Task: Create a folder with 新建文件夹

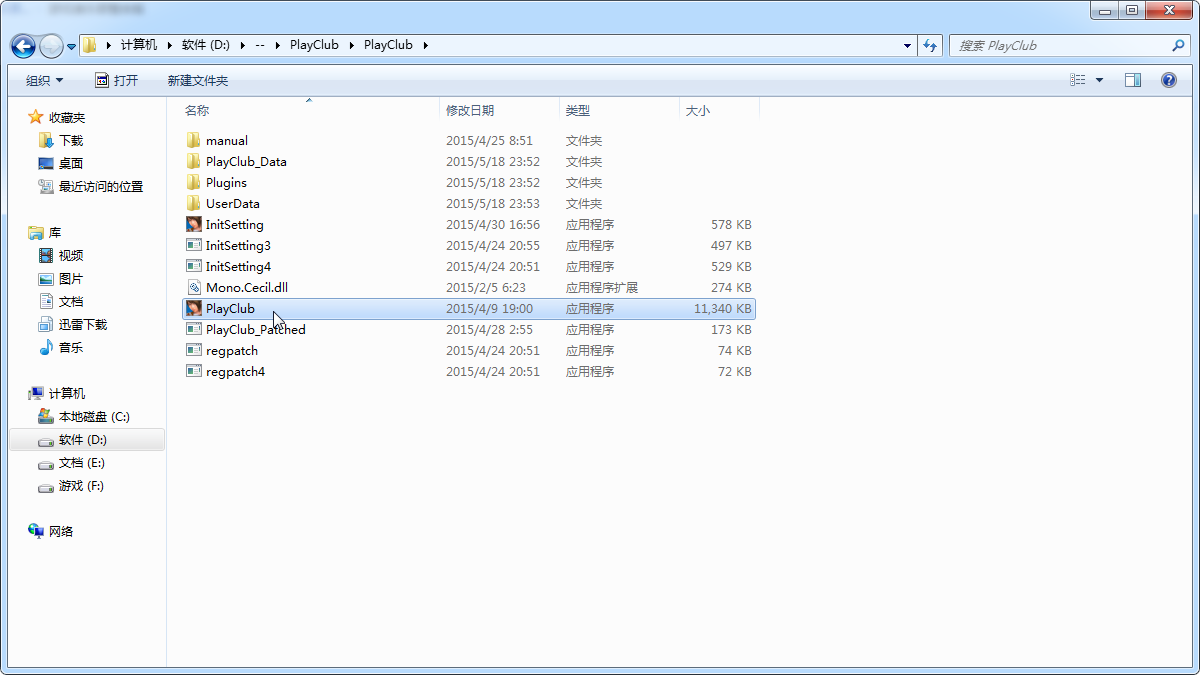Action: (x=198, y=80)
